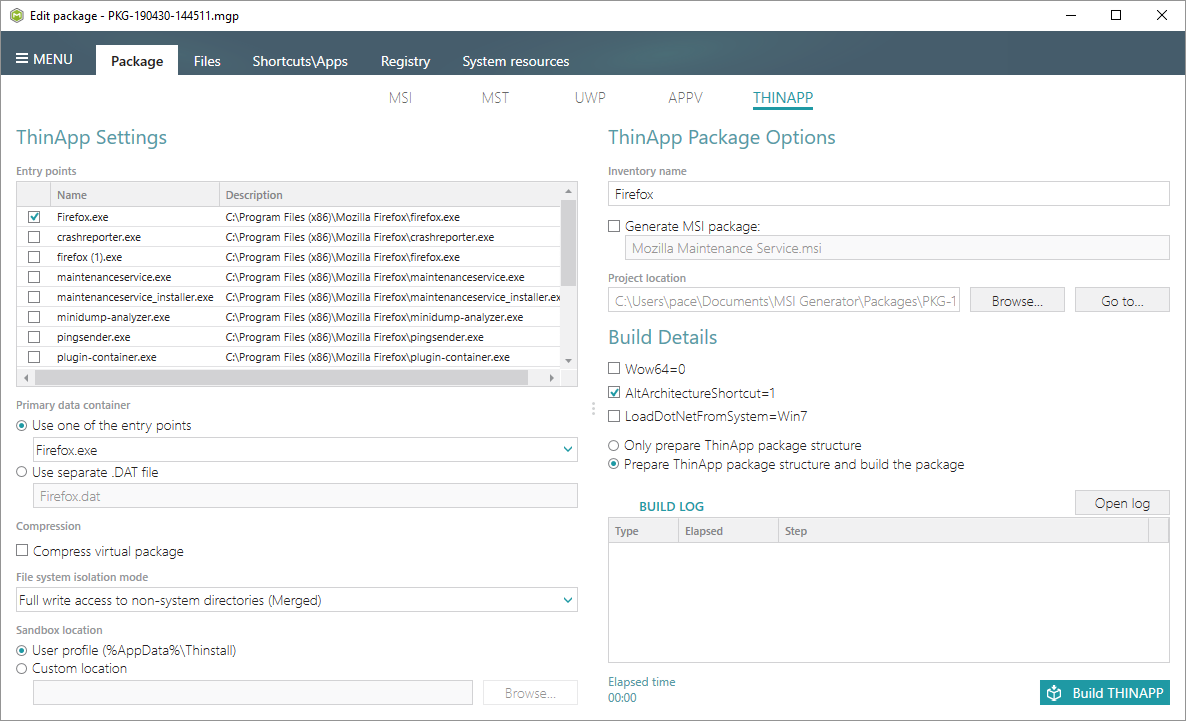
Task: Click the entry points vertical scrollbar thumb
Action: coord(569,243)
